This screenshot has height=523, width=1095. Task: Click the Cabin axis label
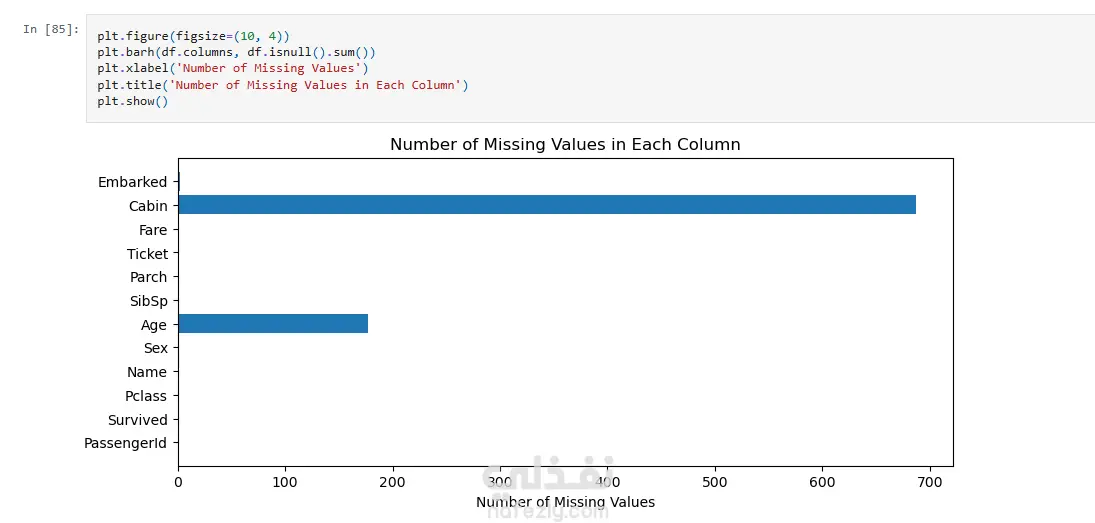click(148, 206)
